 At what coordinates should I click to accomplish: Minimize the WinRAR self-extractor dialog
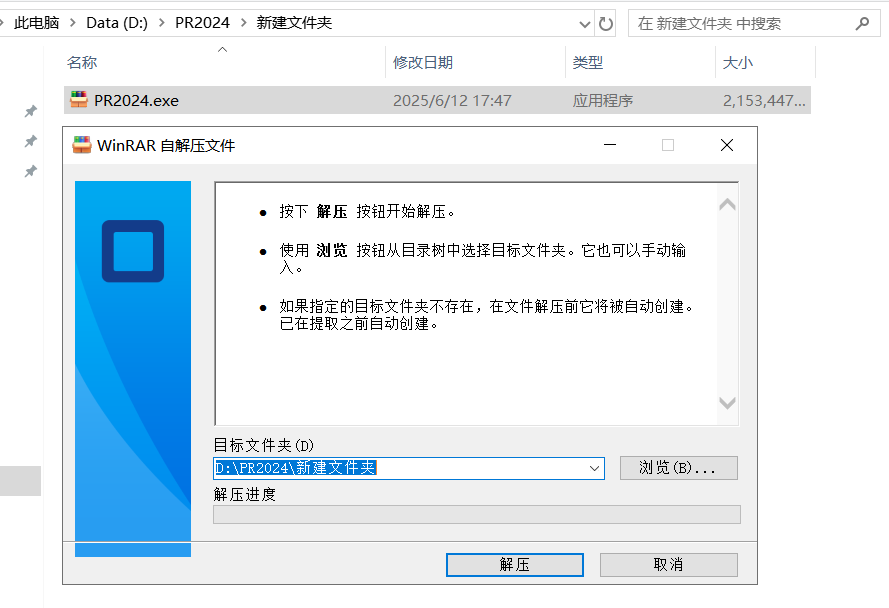610,145
